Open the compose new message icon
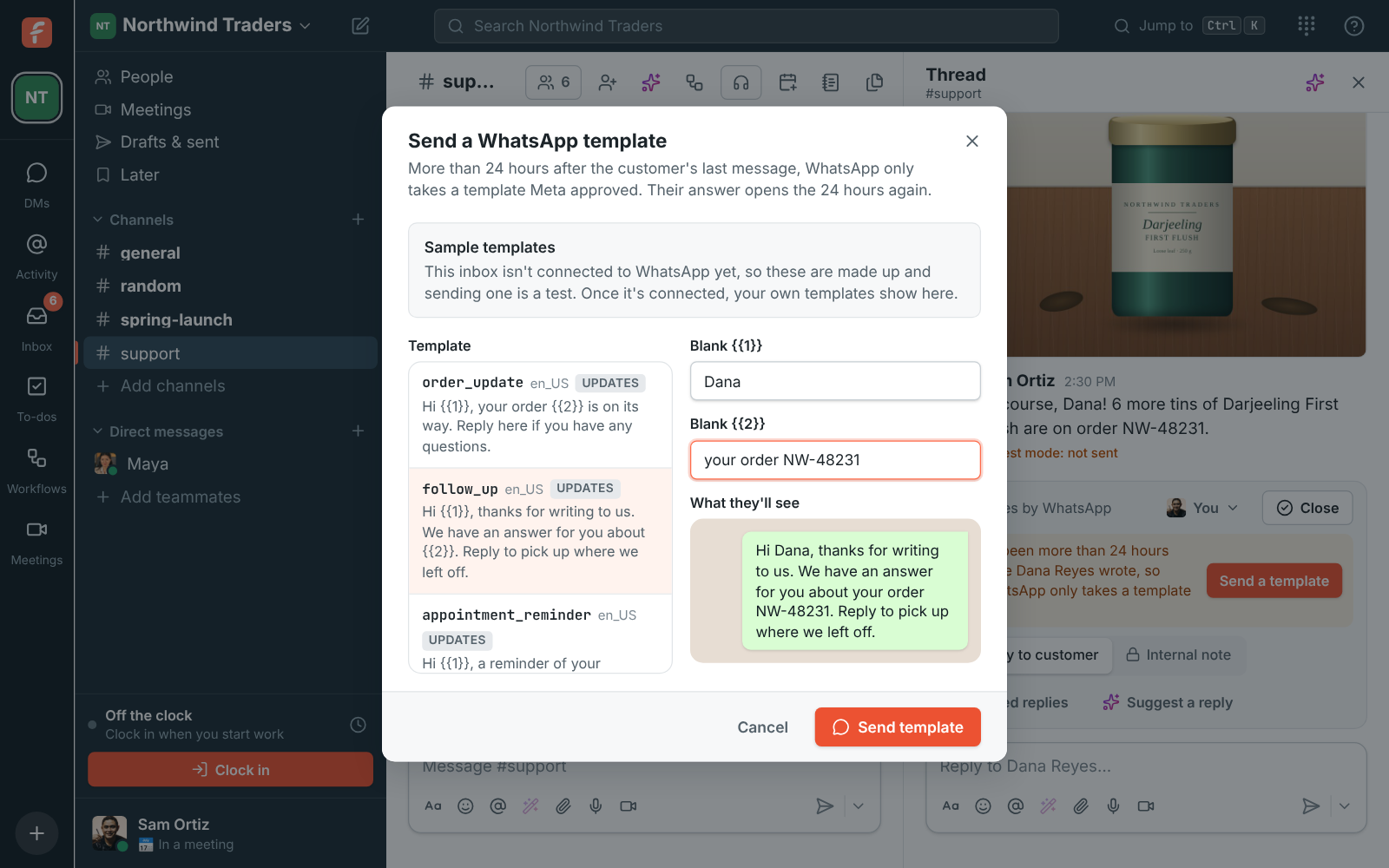Screen dimensions: 1389x868 click(x=360, y=26)
